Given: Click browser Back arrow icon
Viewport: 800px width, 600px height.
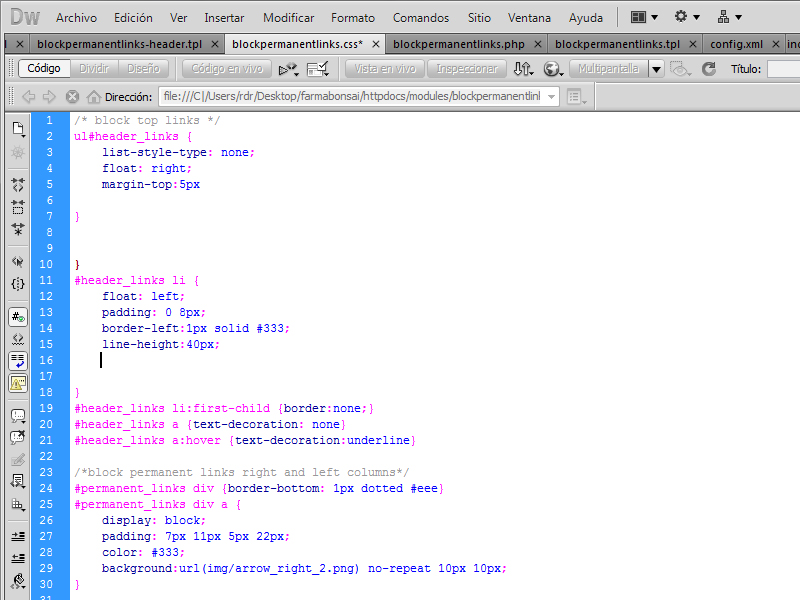Looking at the screenshot, I should (29, 96).
